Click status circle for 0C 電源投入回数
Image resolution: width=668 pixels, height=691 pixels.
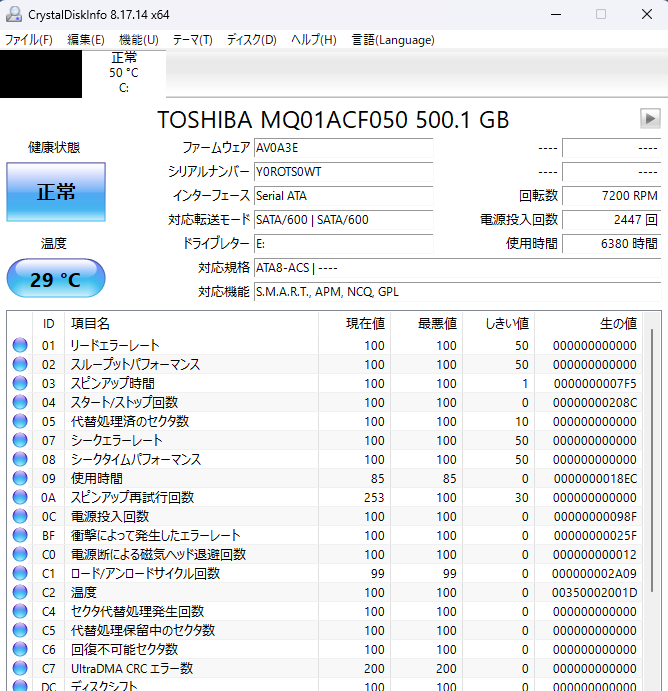pyautogui.click(x=20, y=516)
